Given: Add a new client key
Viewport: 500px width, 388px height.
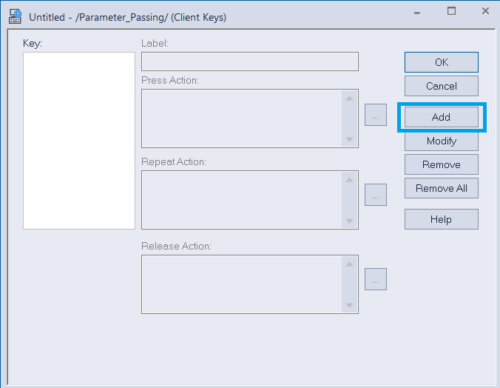Looking at the screenshot, I should click(441, 117).
